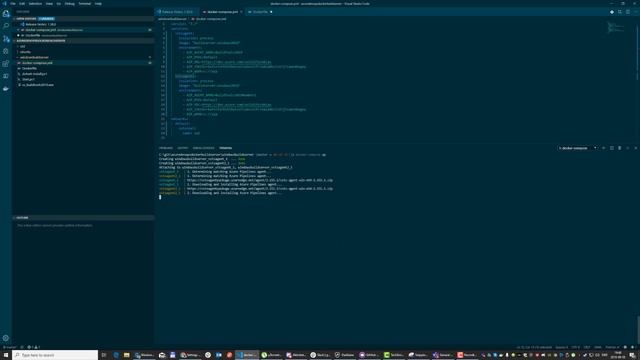This screenshot has width=640, height=360.
Task: Open the Manage gear at activity bar bottom
Action: pos(6,338)
